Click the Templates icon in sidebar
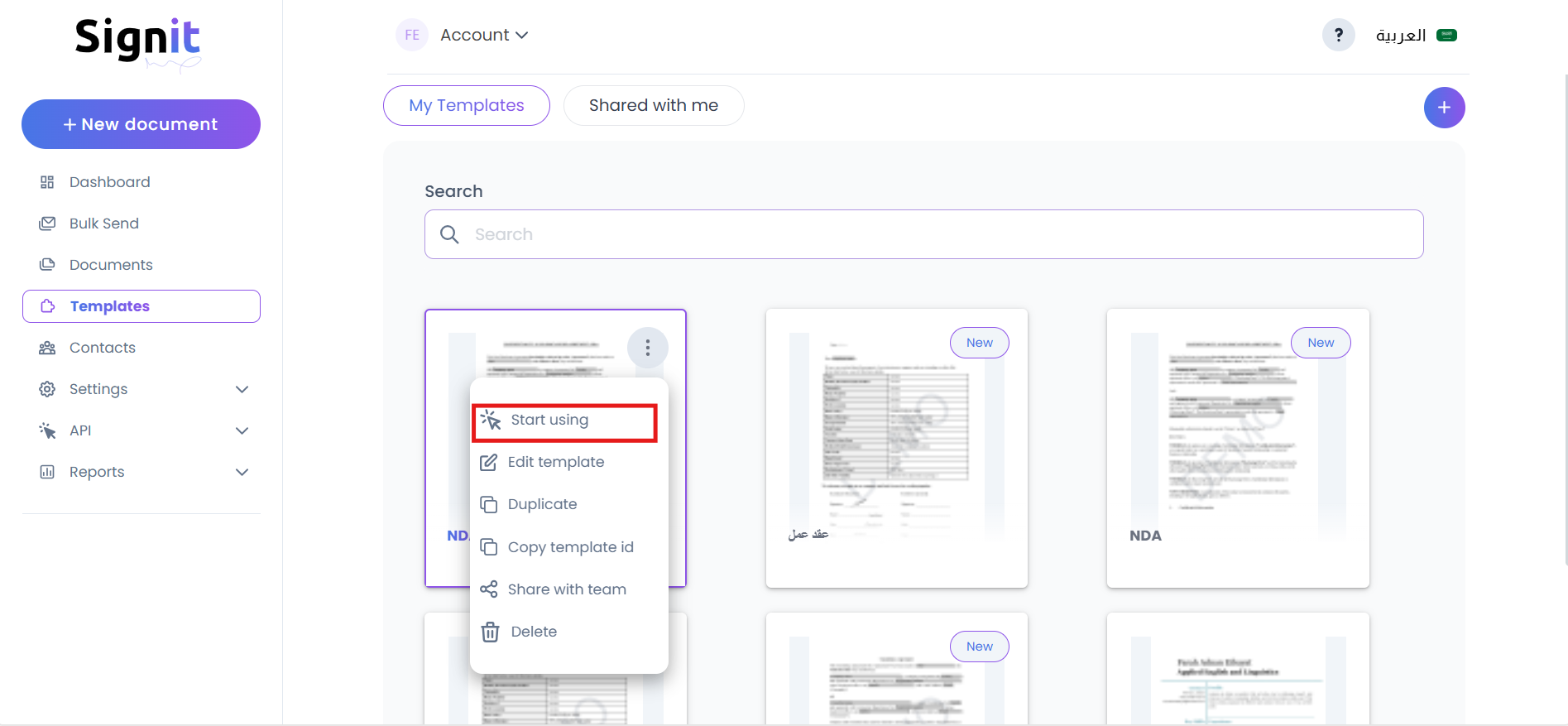Image resolution: width=1568 pixels, height=726 pixels. coord(48,306)
